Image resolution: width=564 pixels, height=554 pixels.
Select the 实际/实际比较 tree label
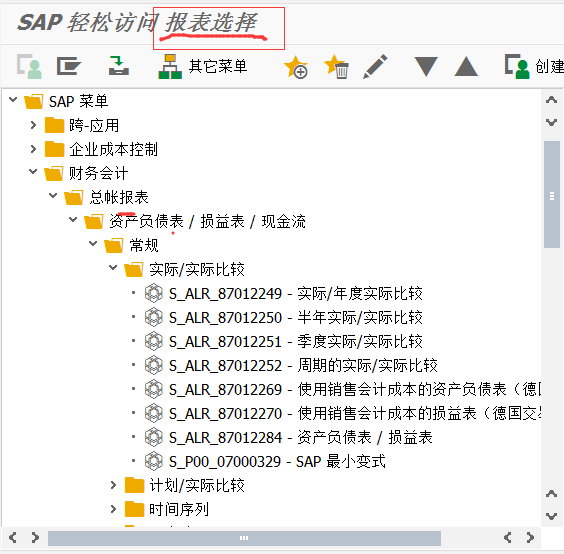(x=197, y=269)
